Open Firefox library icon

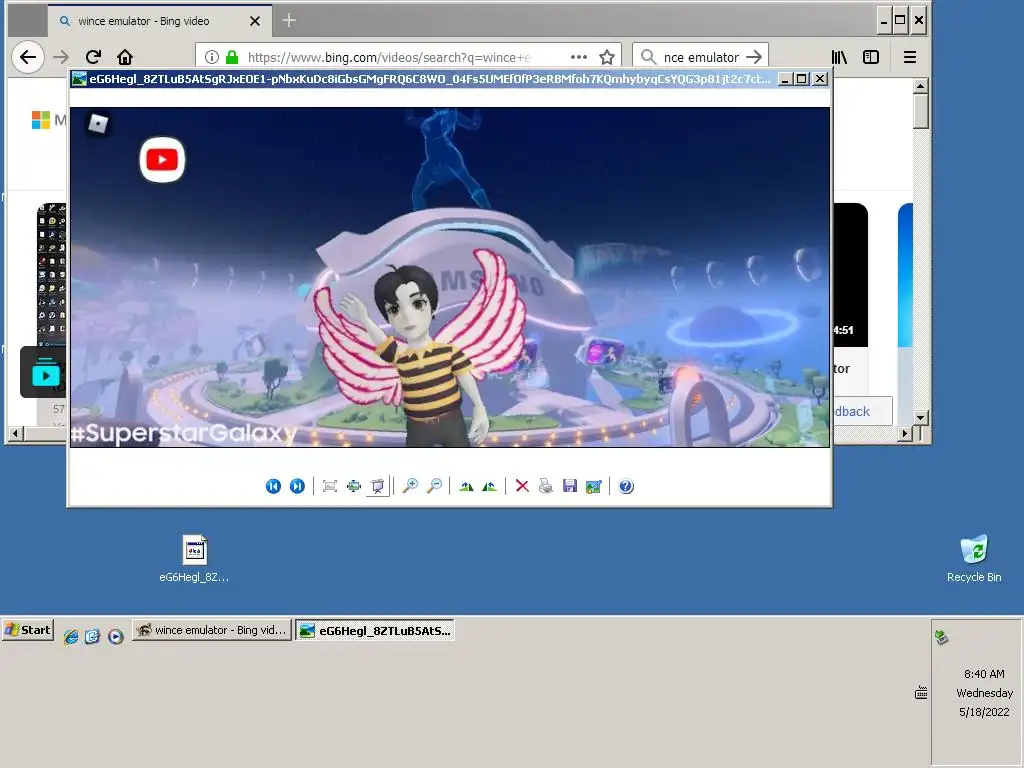(x=839, y=57)
